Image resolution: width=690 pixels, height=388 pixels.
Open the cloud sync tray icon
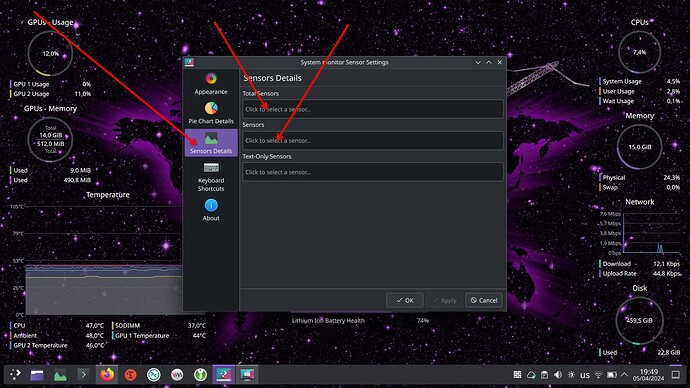pyautogui.click(x=531, y=375)
